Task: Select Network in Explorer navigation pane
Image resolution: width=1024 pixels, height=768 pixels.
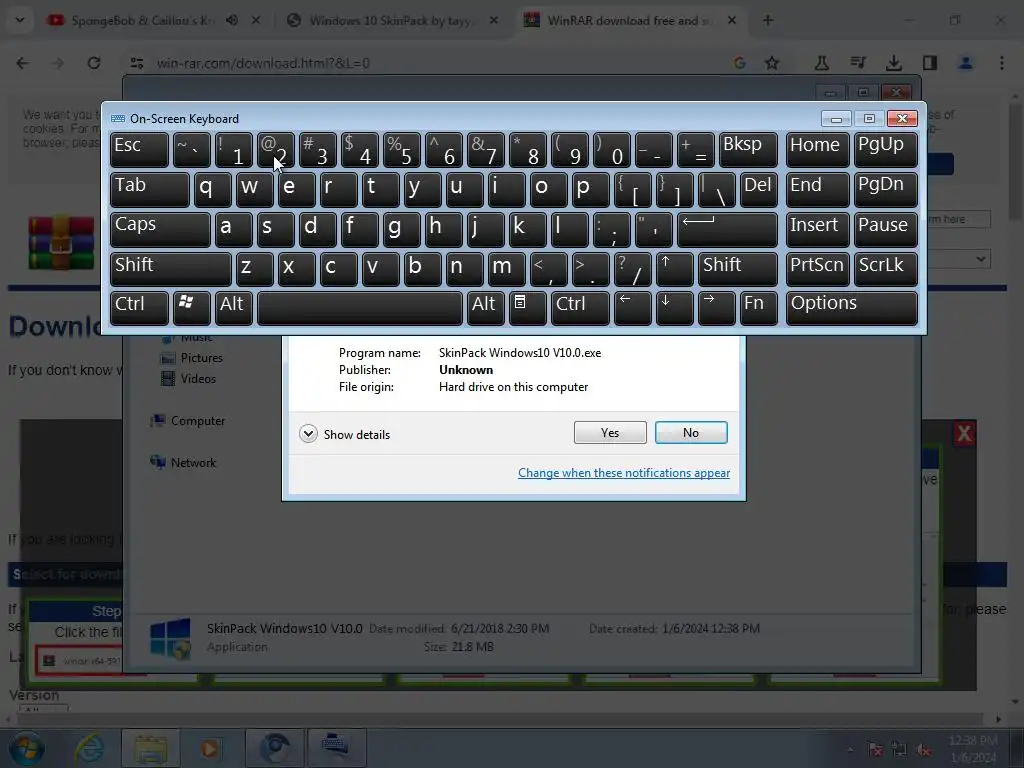Action: [x=184, y=462]
